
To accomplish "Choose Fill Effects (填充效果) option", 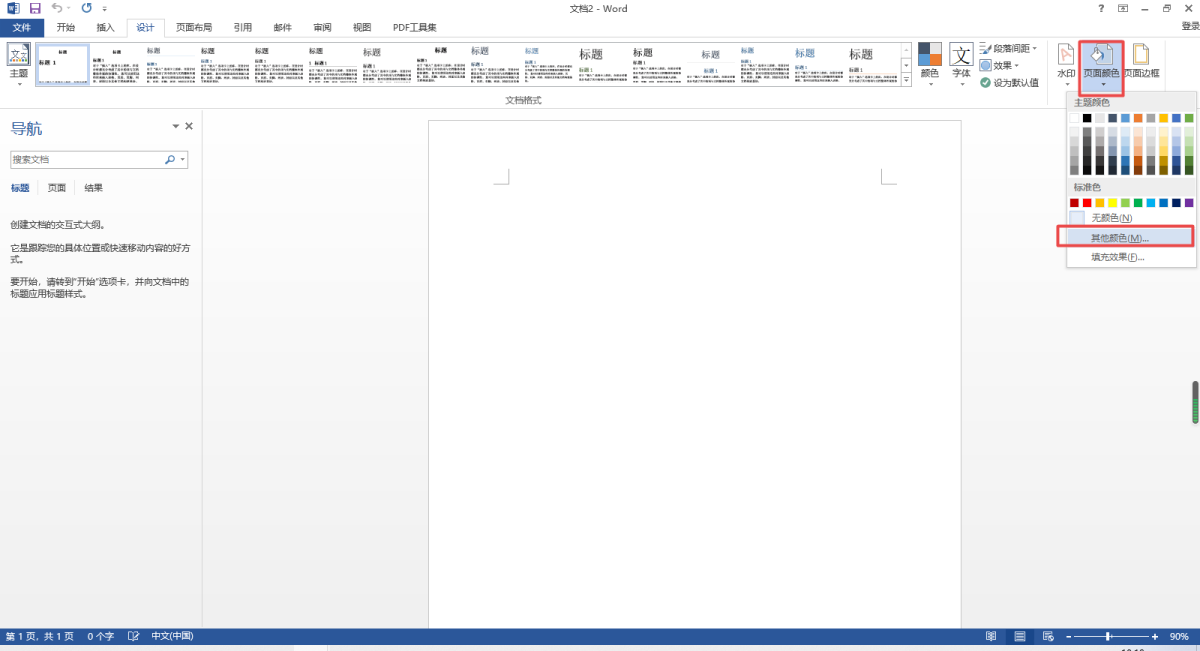I will coord(1131,257).
